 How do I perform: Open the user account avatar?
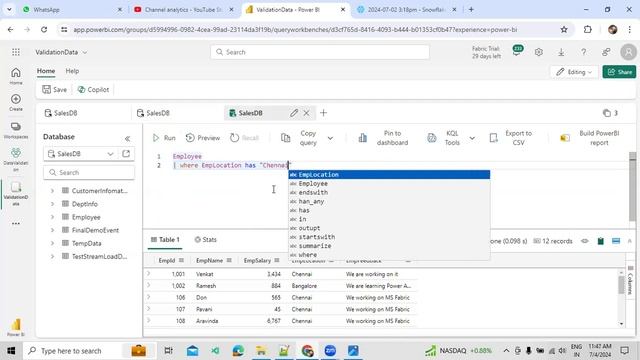pyautogui.click(x=628, y=52)
